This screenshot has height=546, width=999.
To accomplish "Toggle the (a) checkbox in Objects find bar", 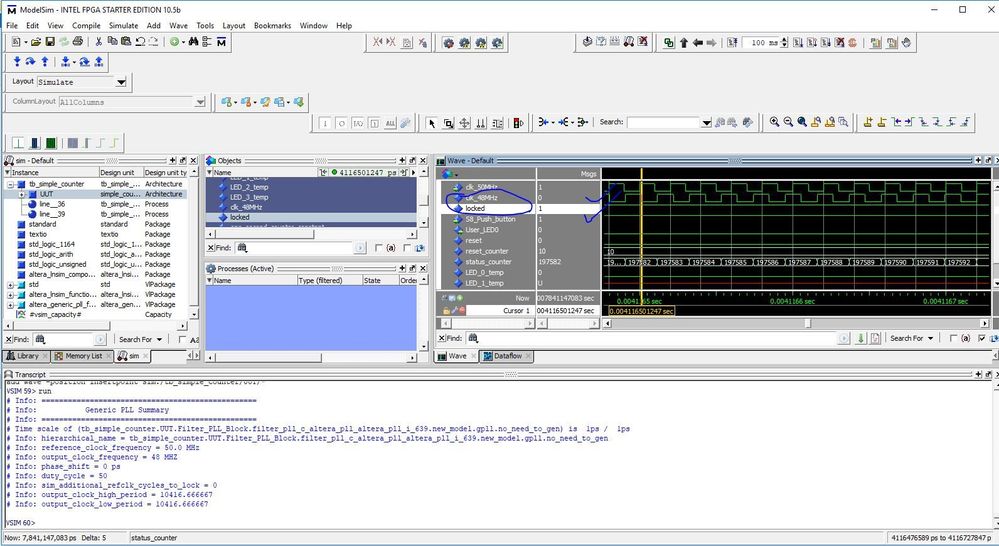I will [378, 247].
